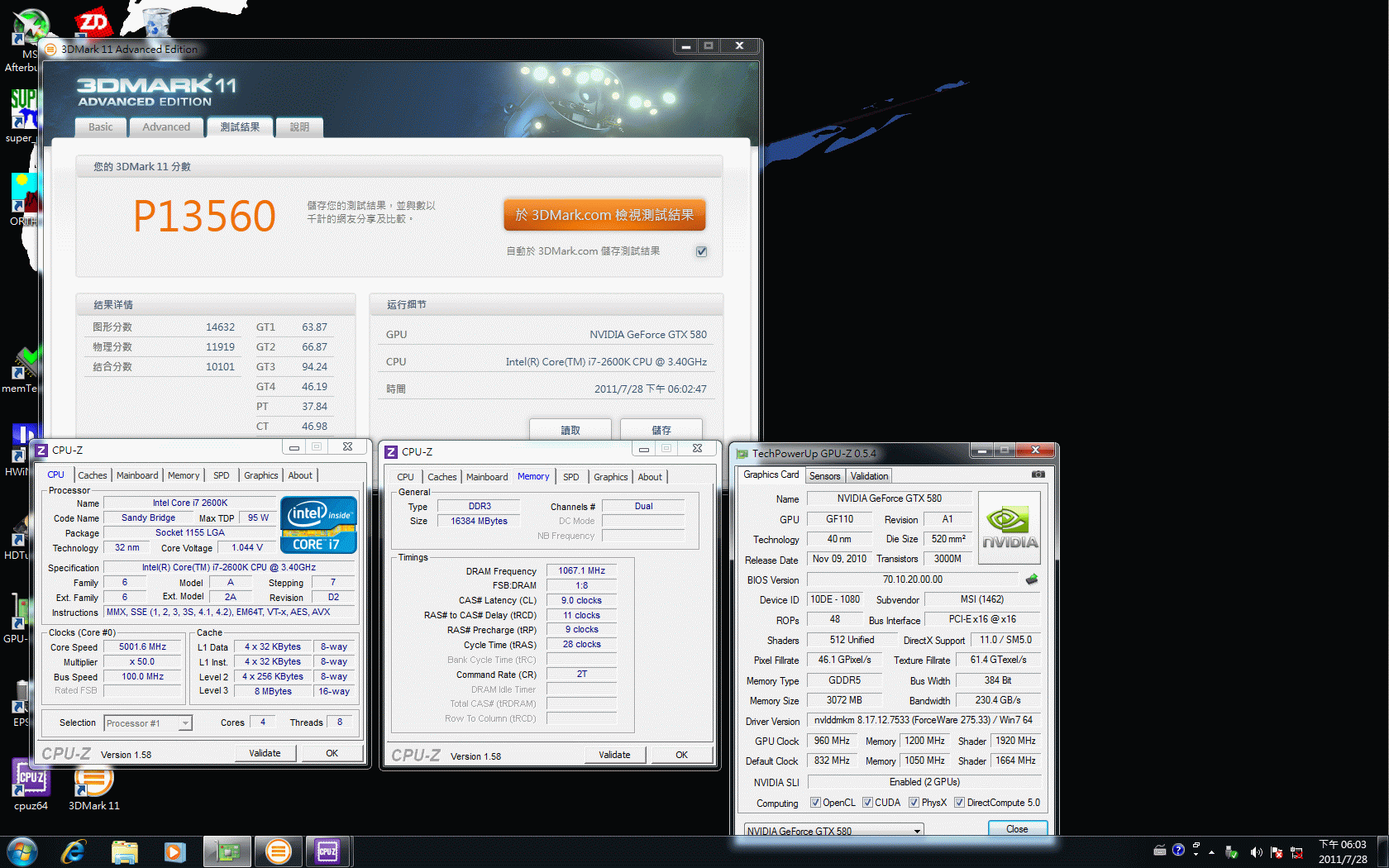Screen dimensions: 1389x868
Task: Click OK in the right CPU-Z Memory window
Action: coord(681,755)
